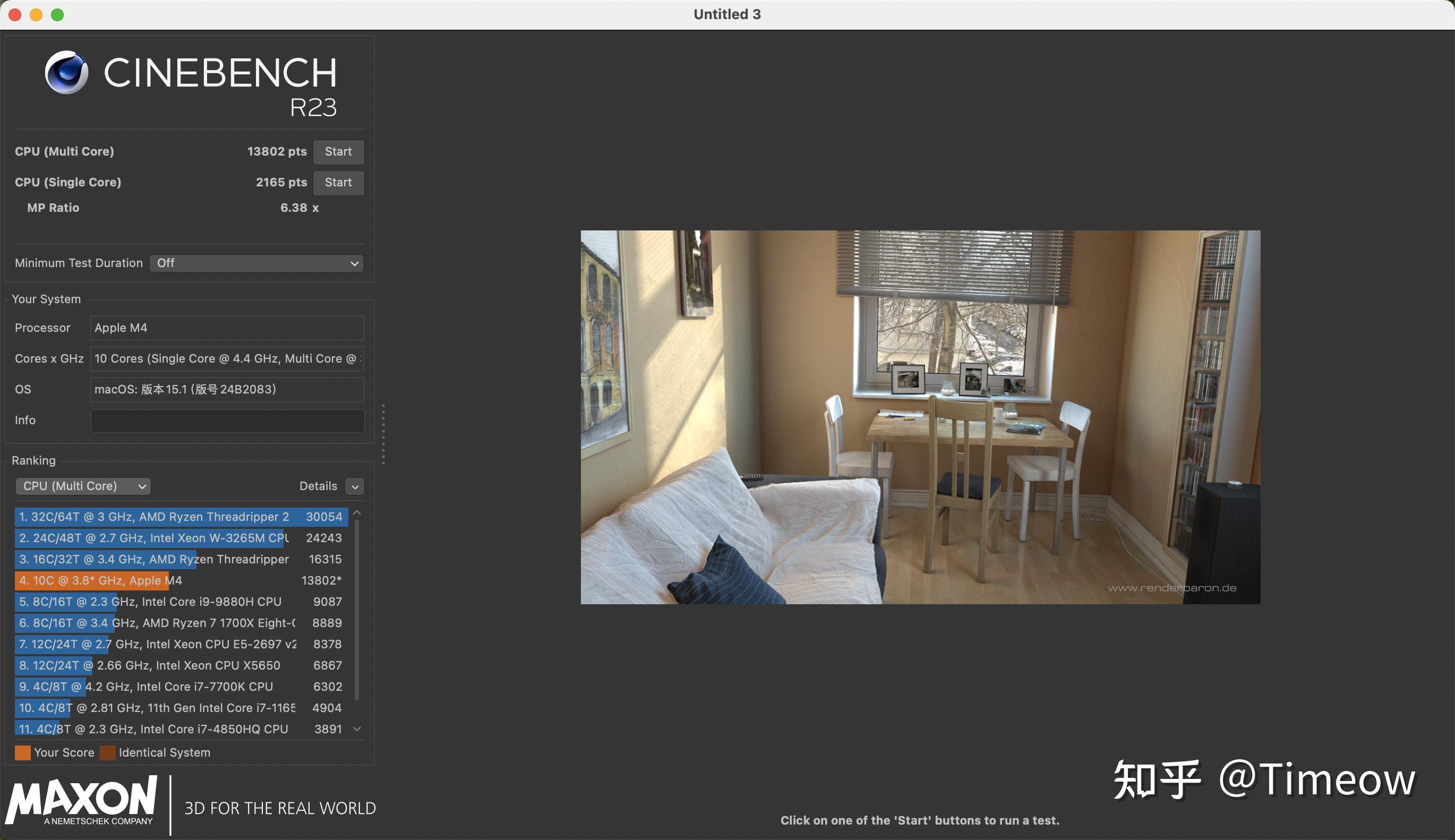Click the Cores x GHz field

click(227, 358)
